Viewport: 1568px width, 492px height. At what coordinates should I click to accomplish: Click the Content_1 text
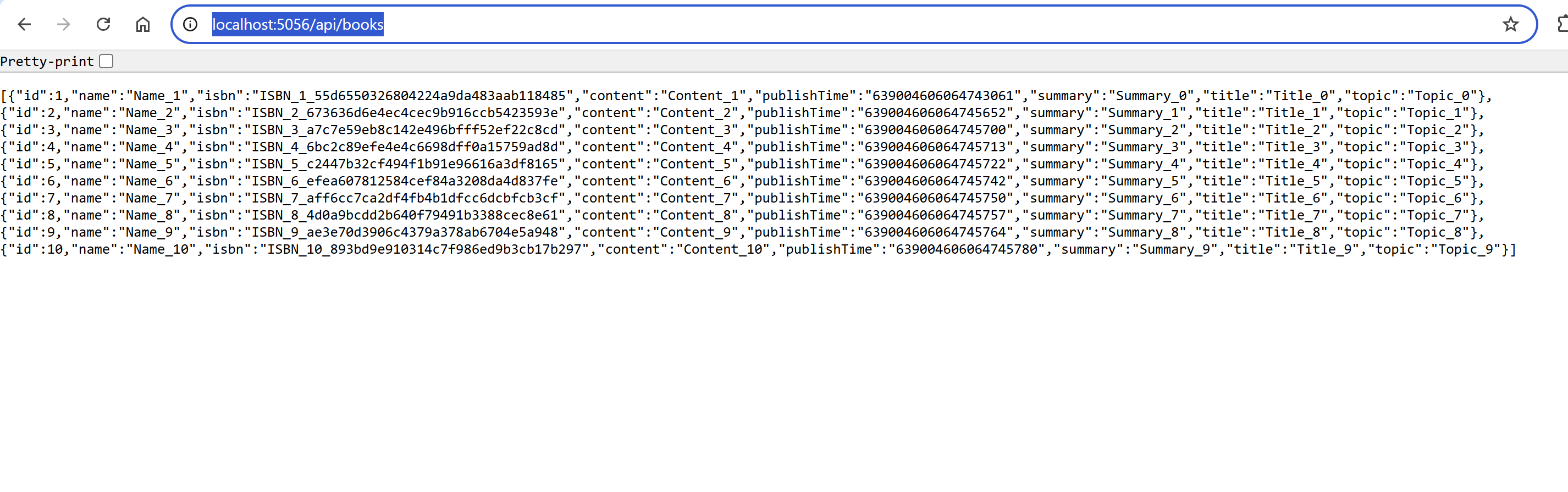click(703, 96)
